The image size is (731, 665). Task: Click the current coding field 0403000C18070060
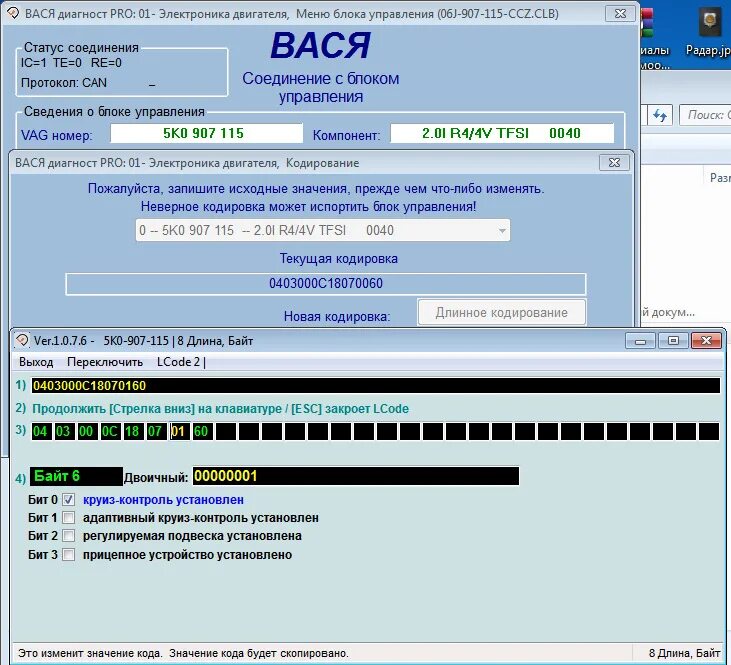[325, 284]
